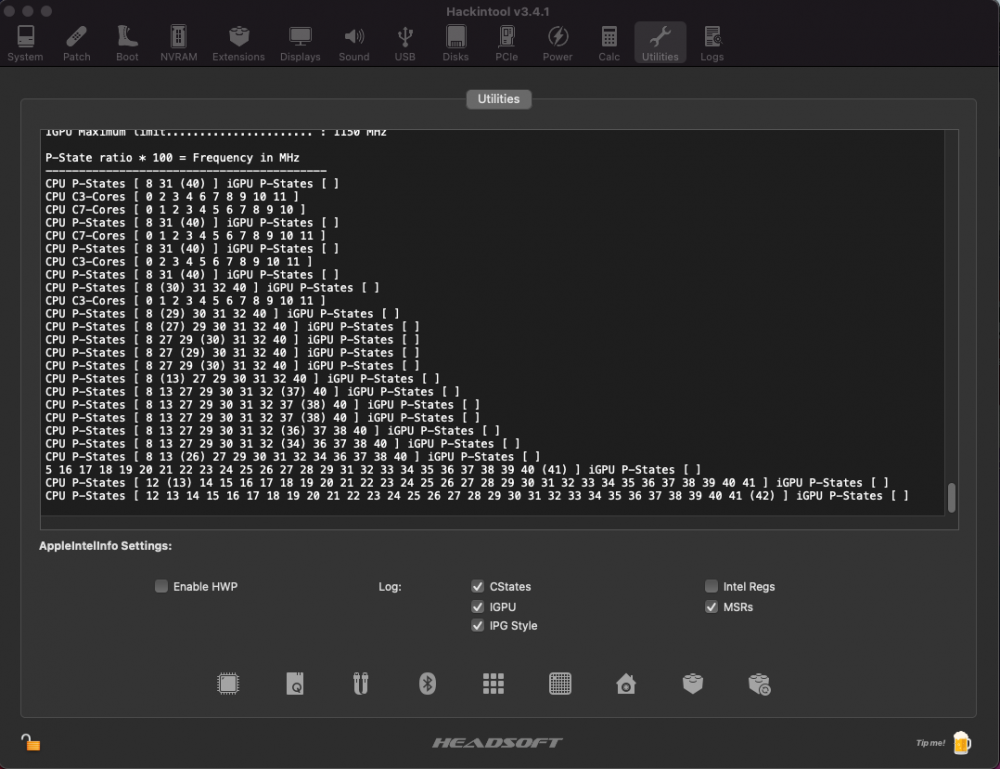Viewport: 1000px width, 769px height.
Task: Click the line starting '5 16 17 18 19'
Action: (x=373, y=469)
